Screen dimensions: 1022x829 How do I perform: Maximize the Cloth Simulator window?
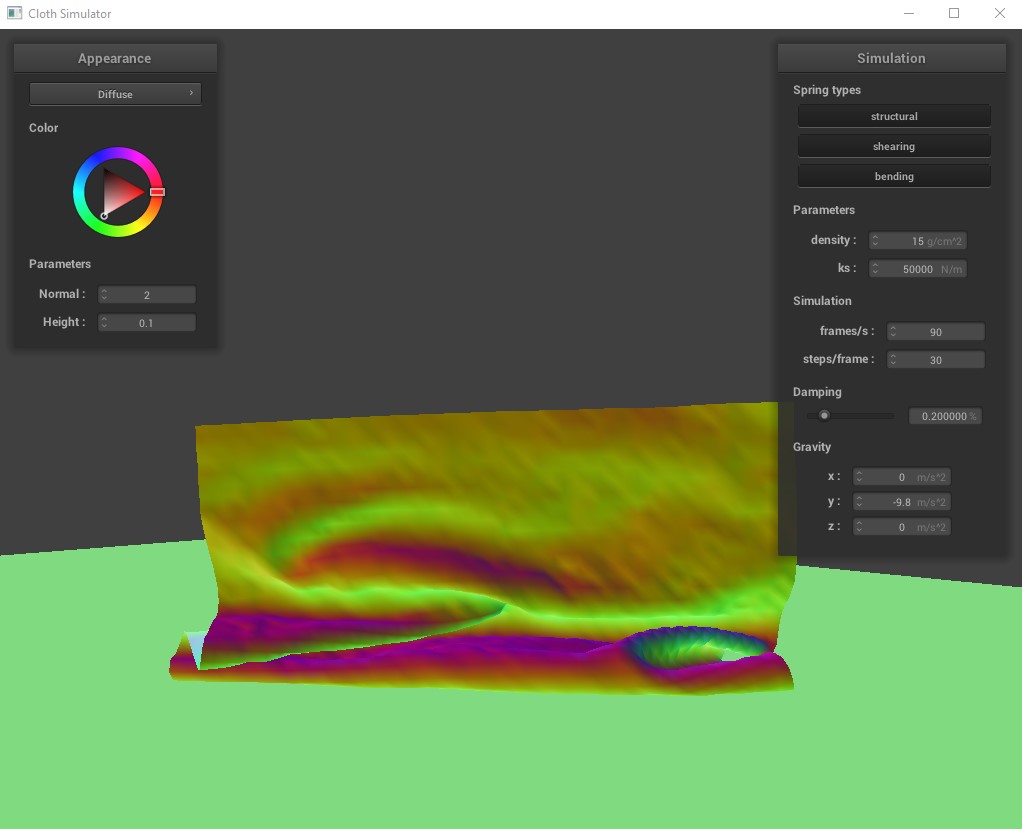[x=954, y=13]
